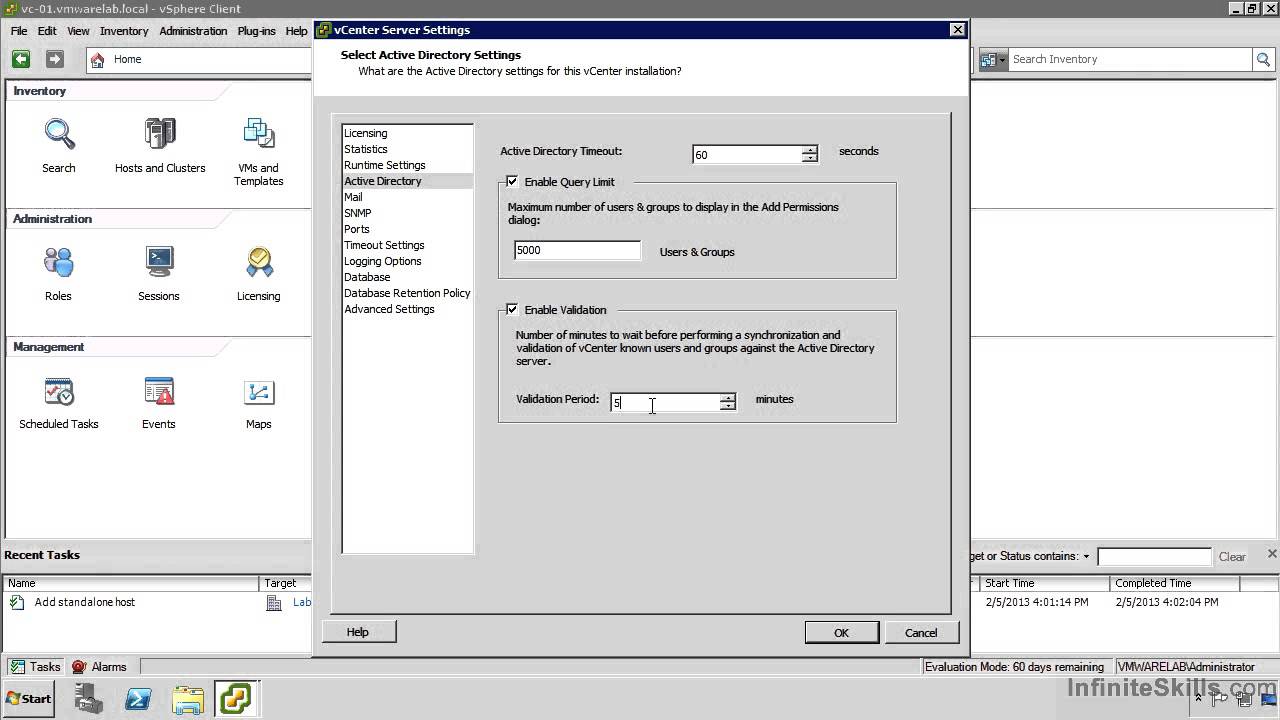This screenshot has width=1280, height=720.
Task: Click the forward navigation arrow
Action: click(55, 59)
